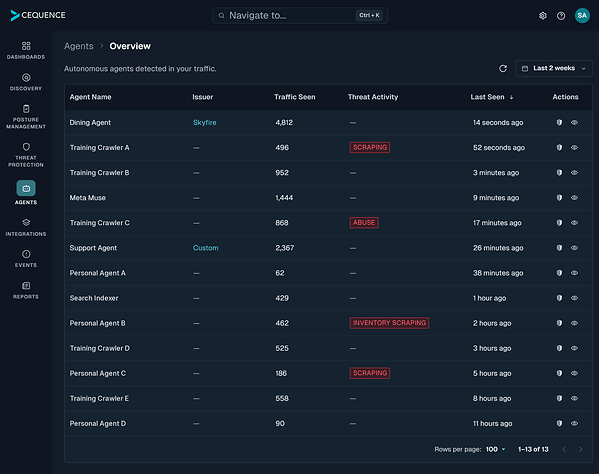Click shield icon for Meta Muse

(x=559, y=197)
